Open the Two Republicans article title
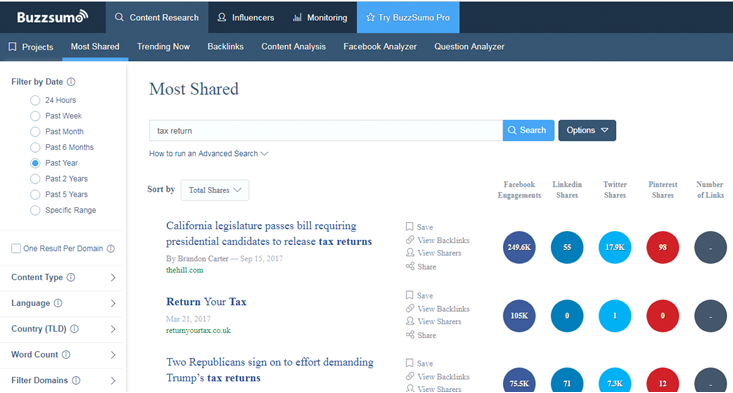The width and height of the screenshot is (733, 393). tap(270, 370)
